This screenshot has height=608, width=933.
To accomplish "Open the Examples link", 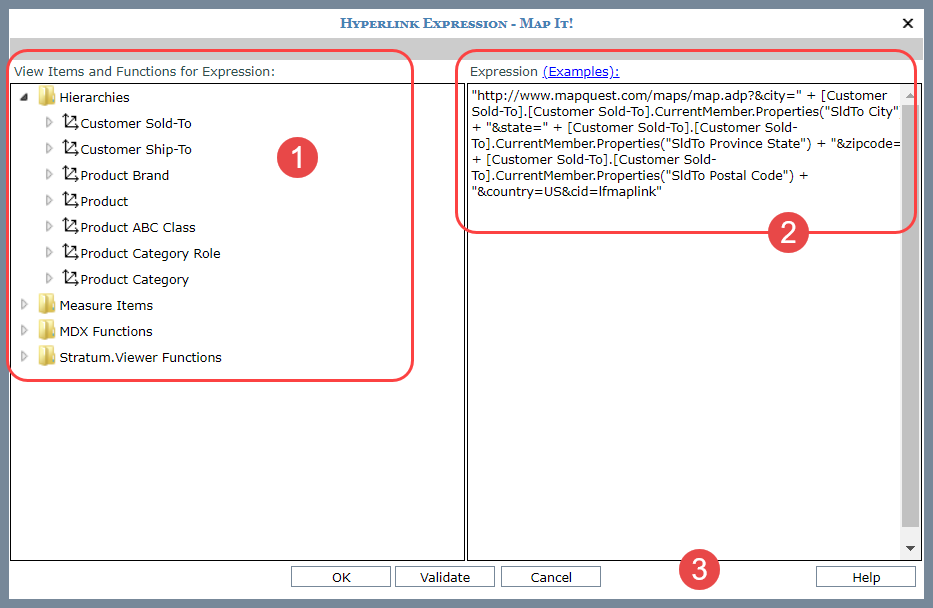I will pyautogui.click(x=580, y=71).
